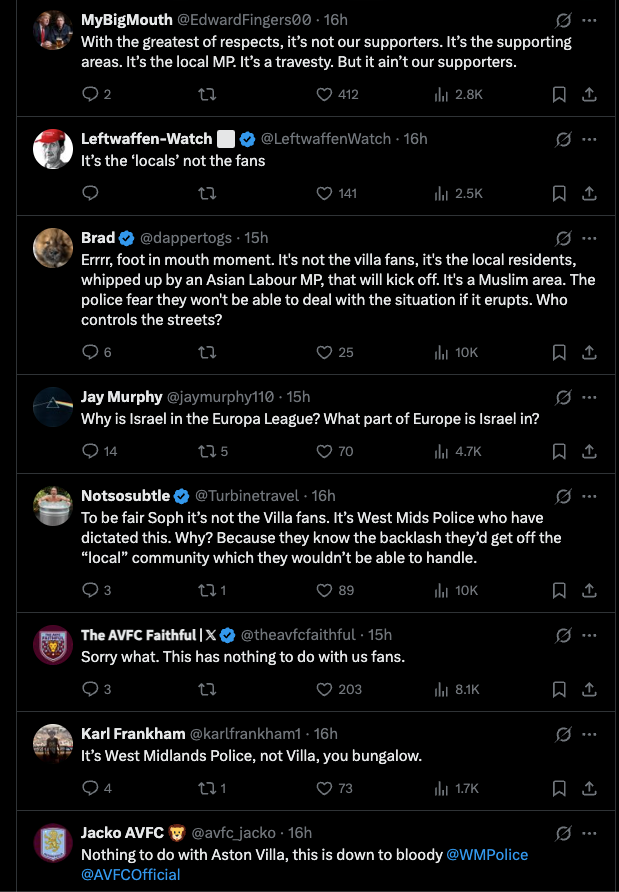
Task: Open the @WMPolice mention link
Action: tap(487, 854)
